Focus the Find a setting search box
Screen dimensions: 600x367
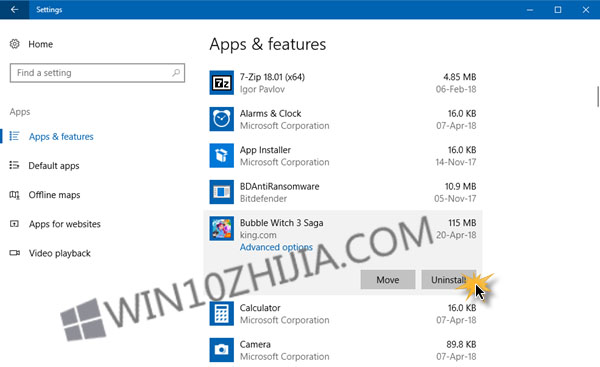[97, 73]
